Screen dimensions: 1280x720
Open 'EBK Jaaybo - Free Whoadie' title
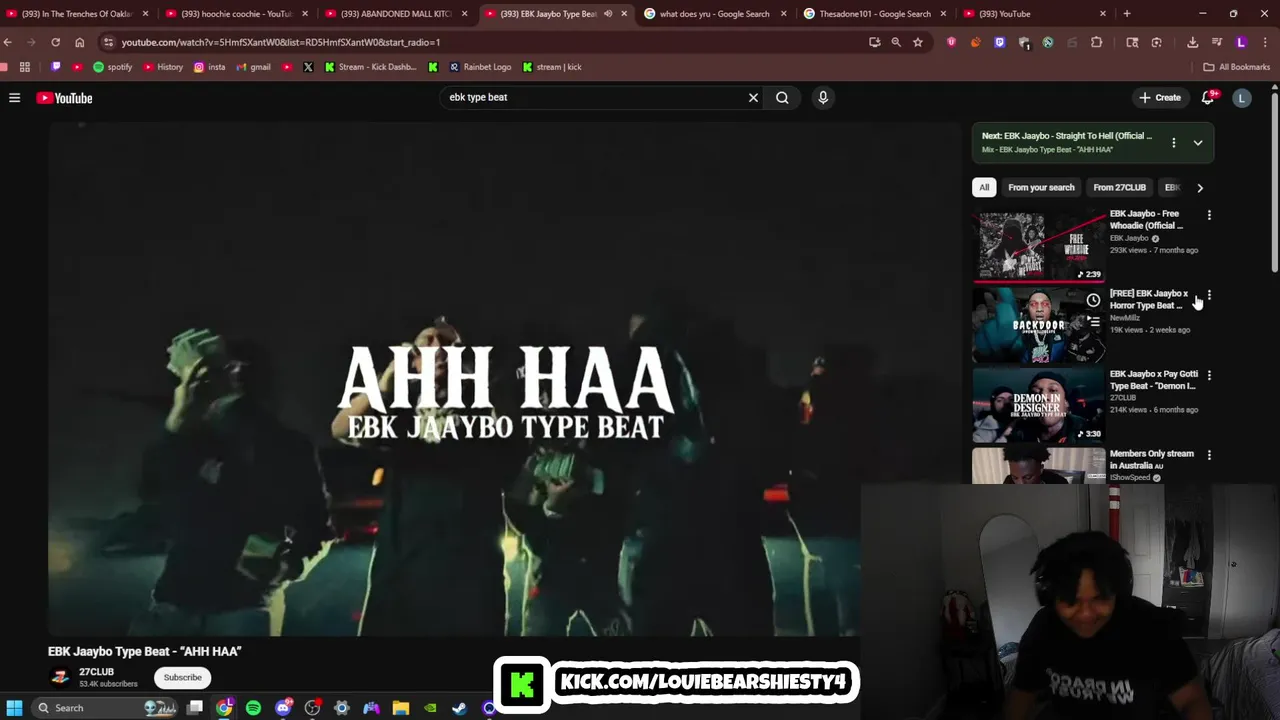click(1146, 219)
